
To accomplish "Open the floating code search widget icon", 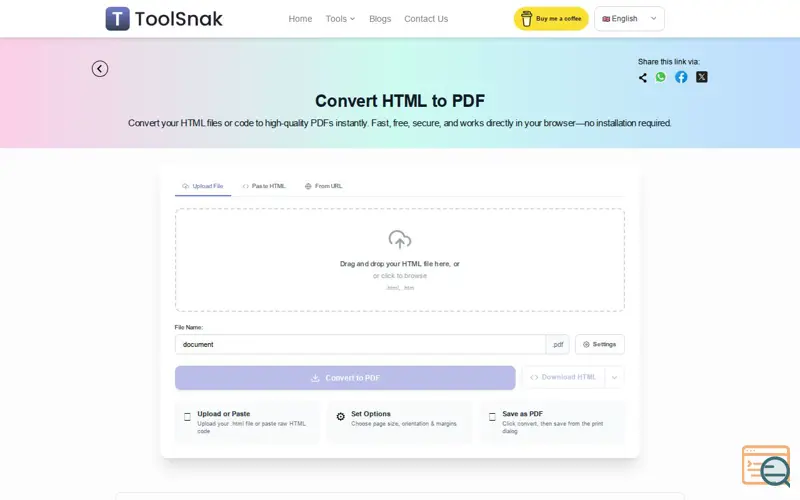I will 766,465.
